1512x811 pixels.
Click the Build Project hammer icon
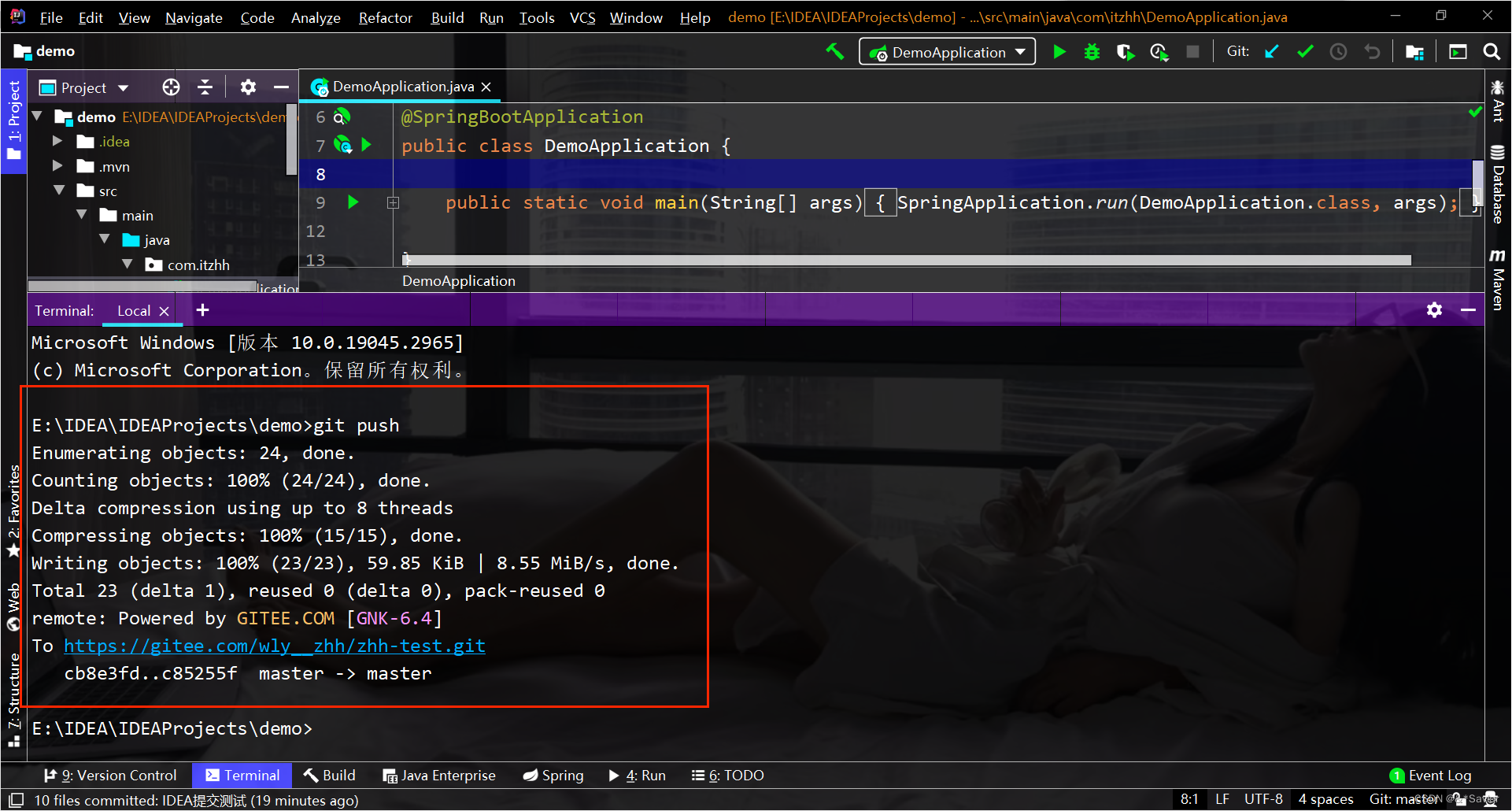(x=835, y=52)
